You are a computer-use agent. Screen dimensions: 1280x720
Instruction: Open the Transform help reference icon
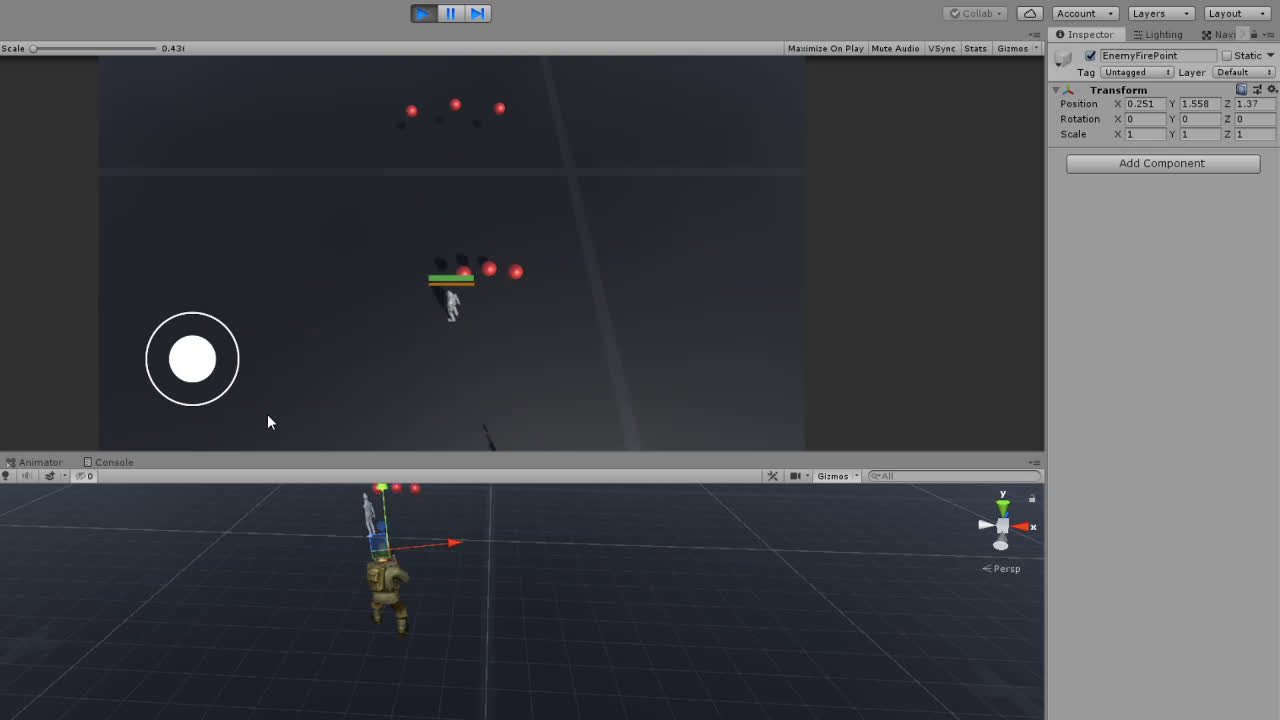pyautogui.click(x=1241, y=89)
